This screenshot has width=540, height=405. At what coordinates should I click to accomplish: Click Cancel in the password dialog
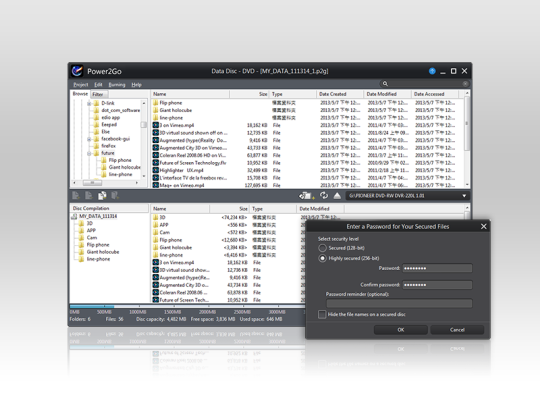coord(457,330)
